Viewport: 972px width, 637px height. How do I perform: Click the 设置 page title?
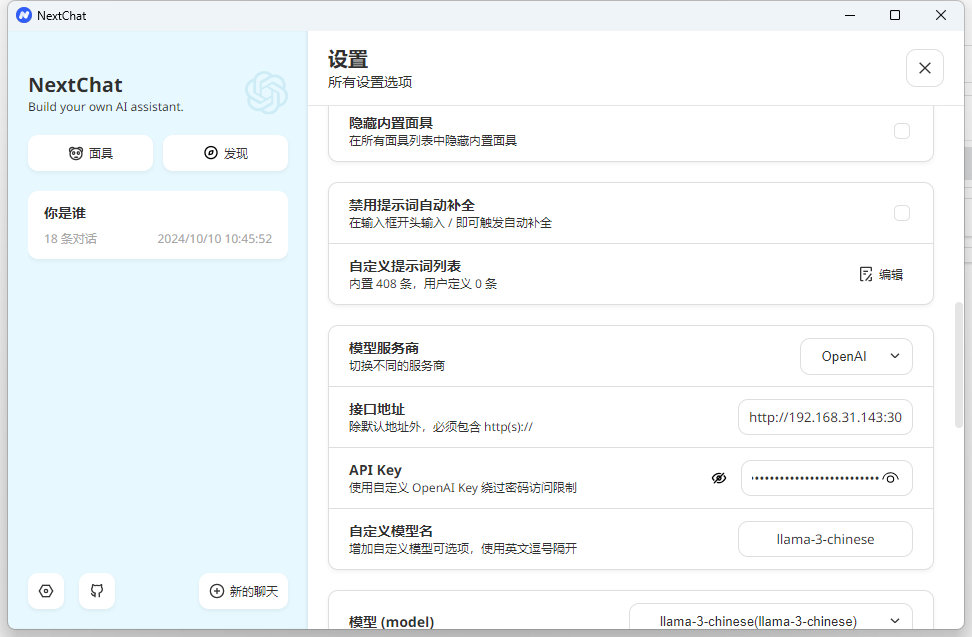coord(348,59)
